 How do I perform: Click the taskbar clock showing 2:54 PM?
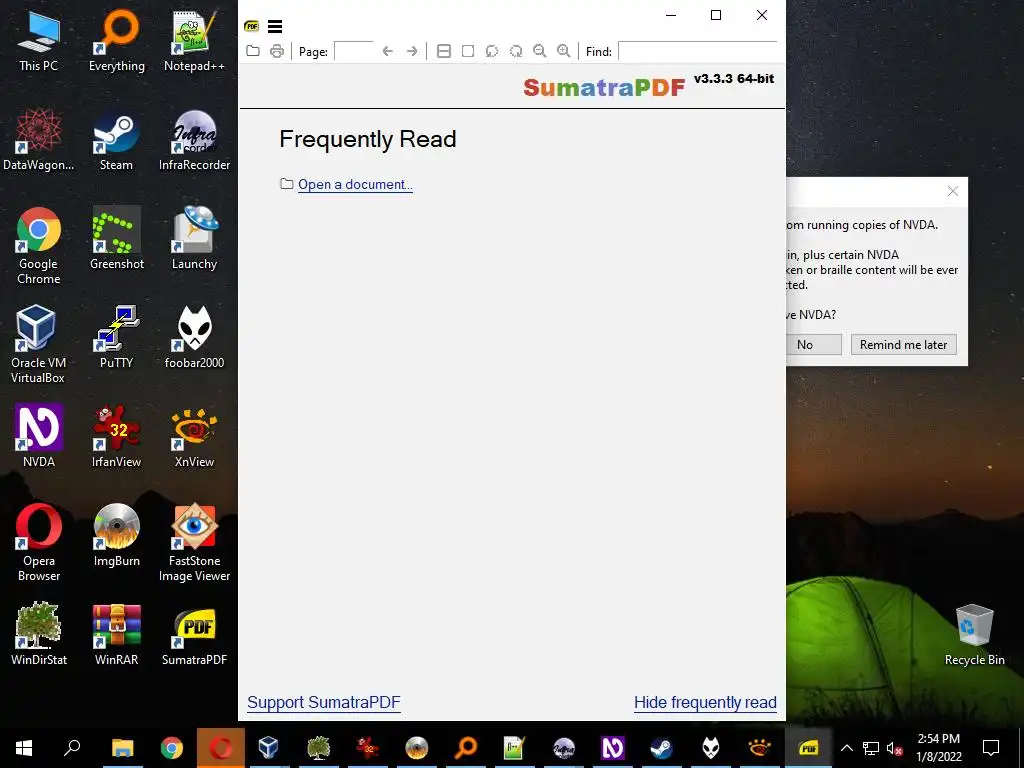click(x=938, y=748)
